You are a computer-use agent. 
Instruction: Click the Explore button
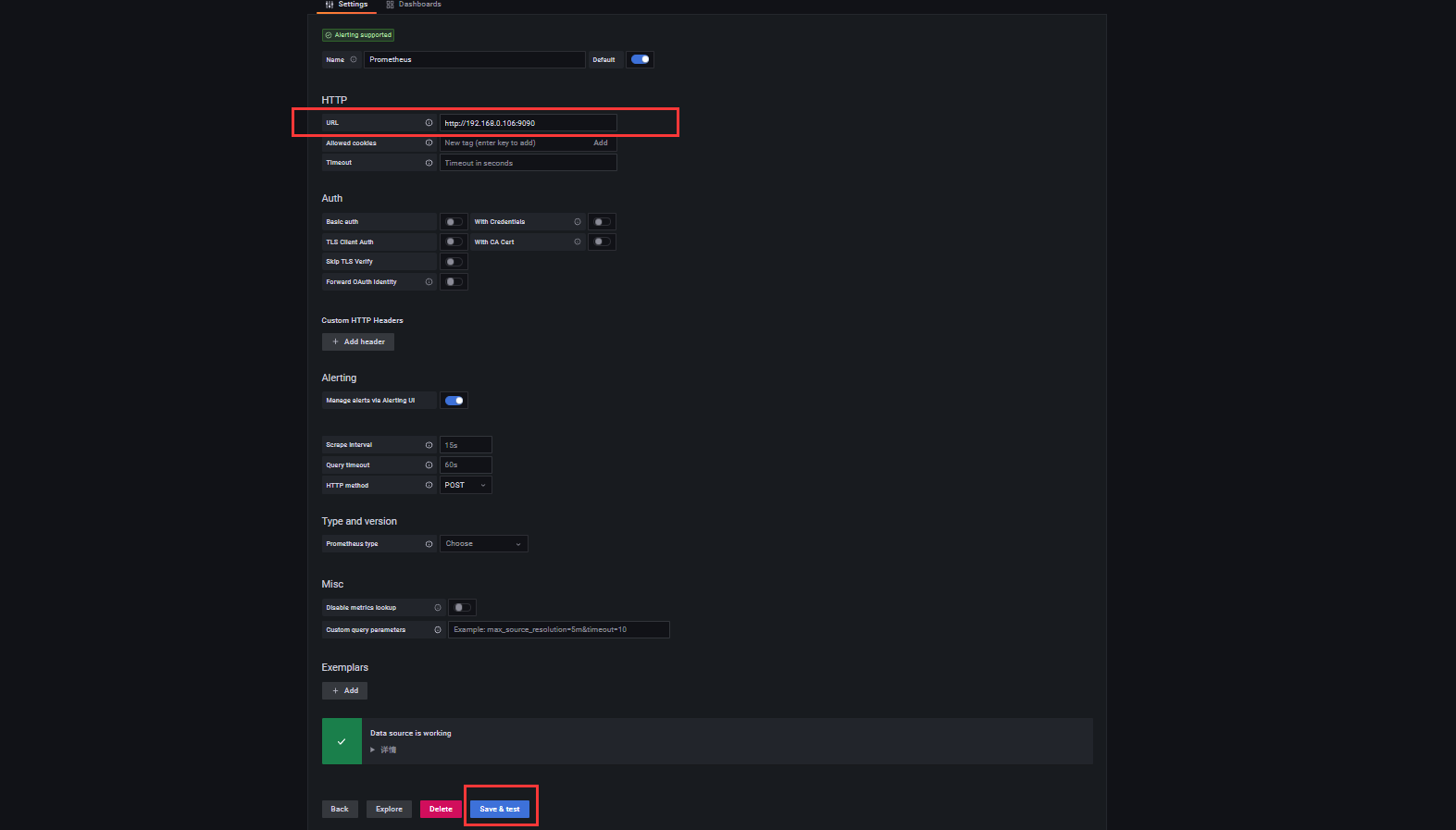coord(389,809)
